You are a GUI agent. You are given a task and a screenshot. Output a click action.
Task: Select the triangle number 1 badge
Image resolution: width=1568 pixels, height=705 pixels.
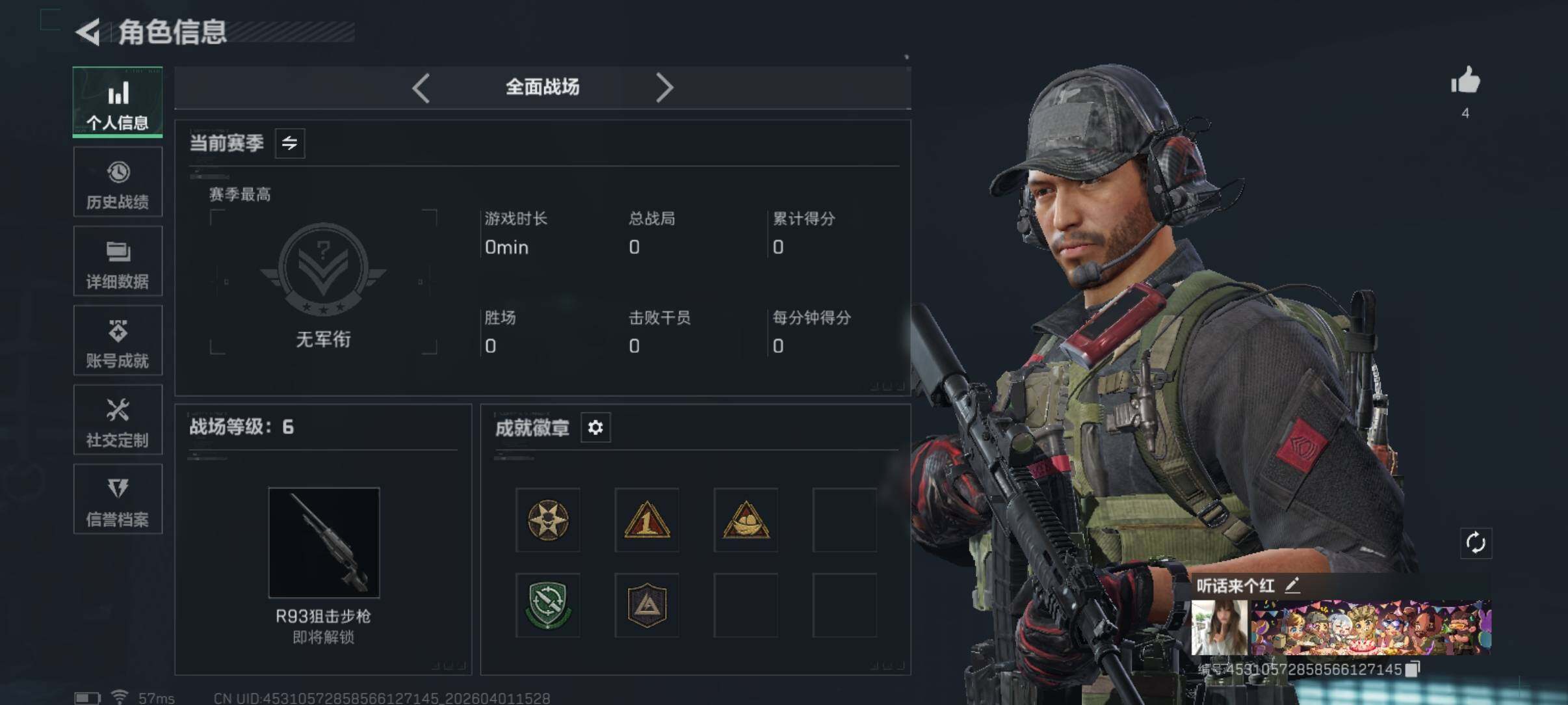[647, 520]
